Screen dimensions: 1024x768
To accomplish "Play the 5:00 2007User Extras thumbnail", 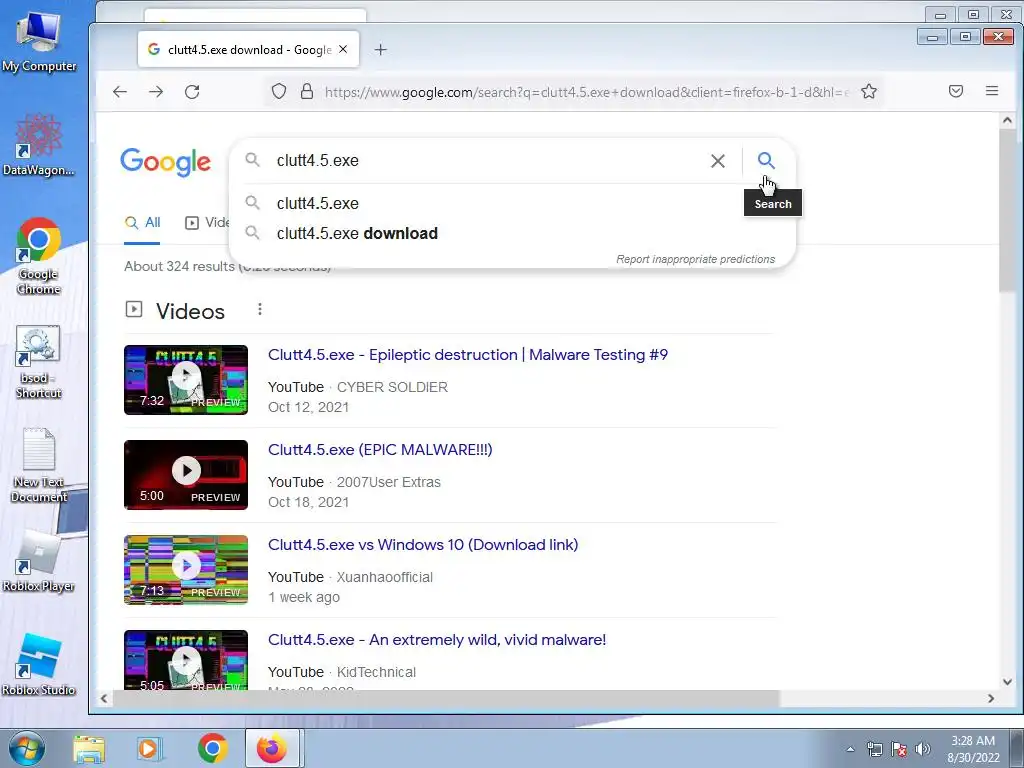I will [x=186, y=475].
